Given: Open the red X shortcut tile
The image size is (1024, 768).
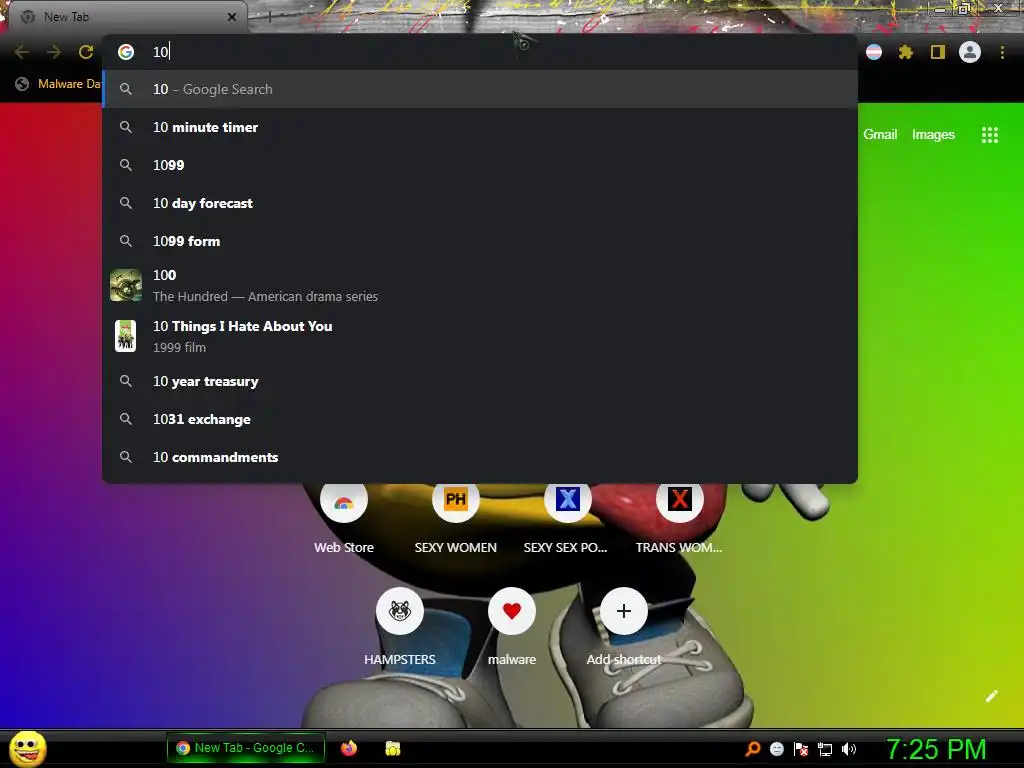Looking at the screenshot, I should pyautogui.click(x=679, y=500).
